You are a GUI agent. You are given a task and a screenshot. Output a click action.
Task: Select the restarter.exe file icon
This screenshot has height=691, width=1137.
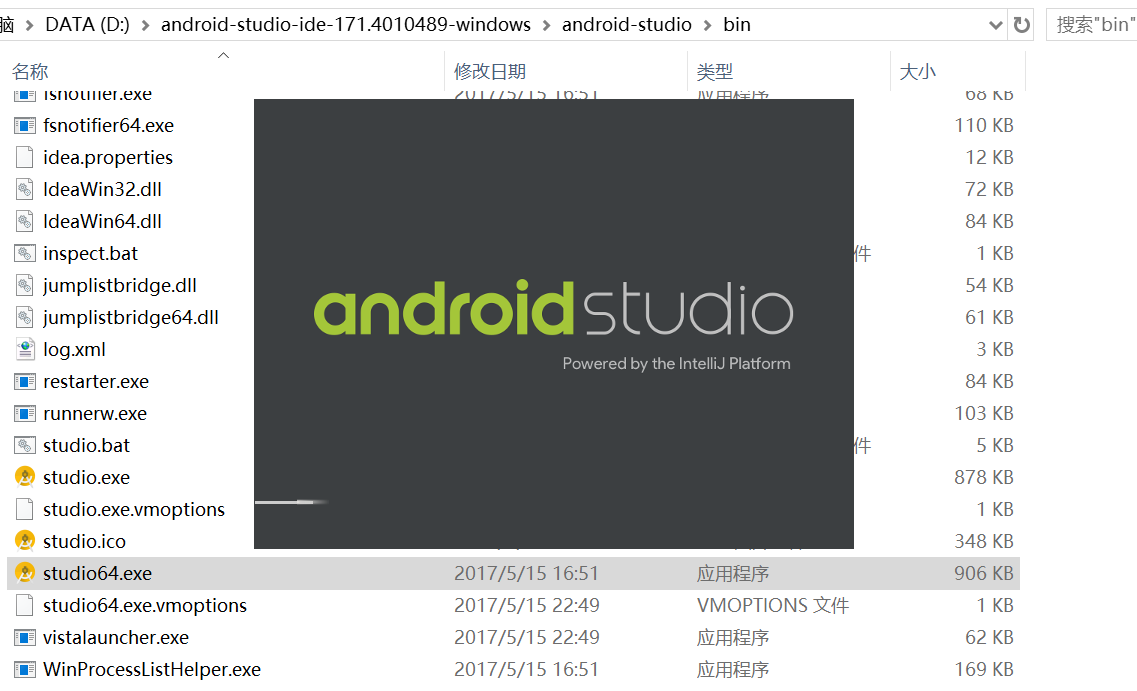pos(25,381)
